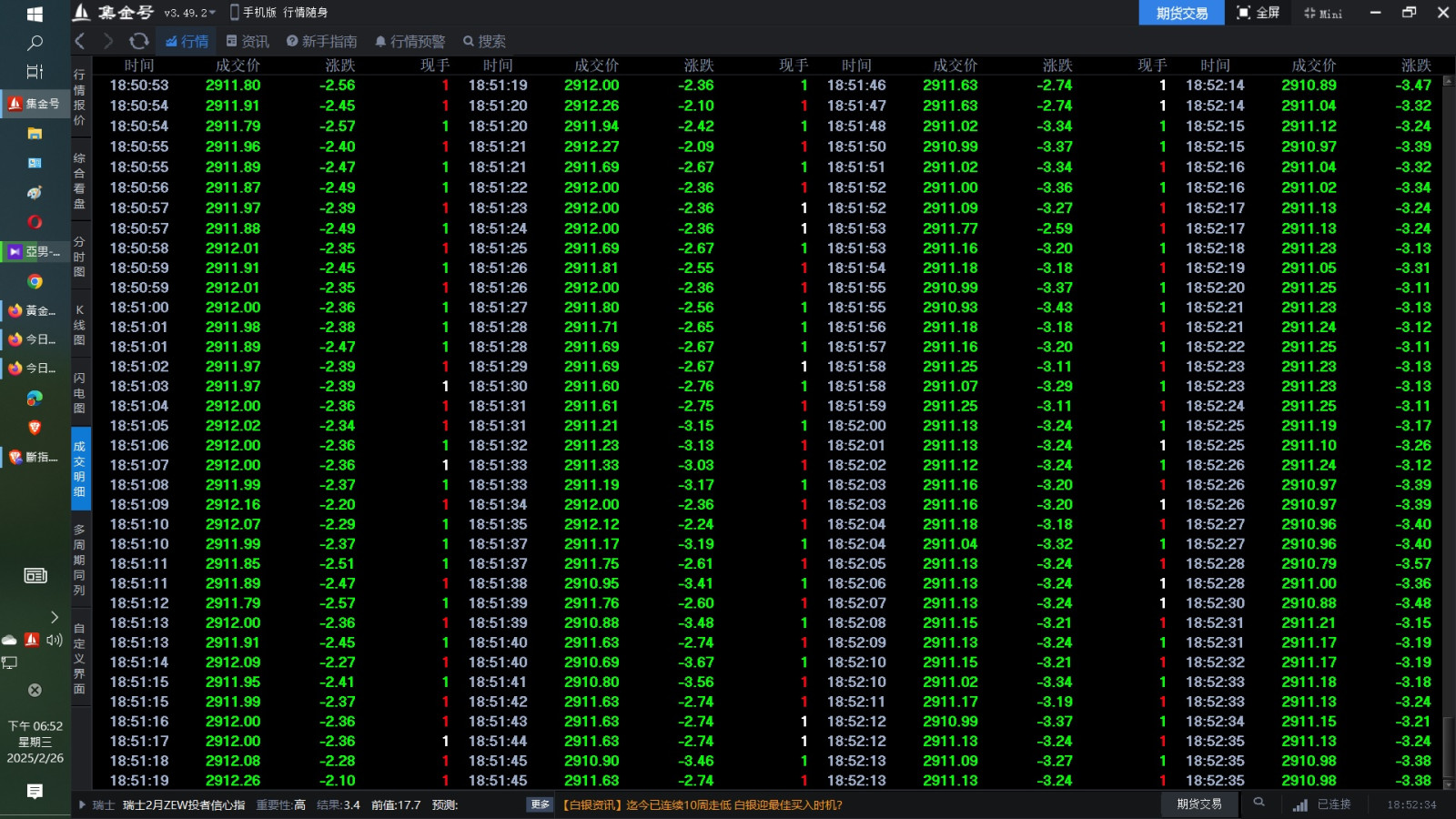Click the OneDrive cloud tray icon
1456x819 pixels.
pyautogui.click(x=9, y=640)
